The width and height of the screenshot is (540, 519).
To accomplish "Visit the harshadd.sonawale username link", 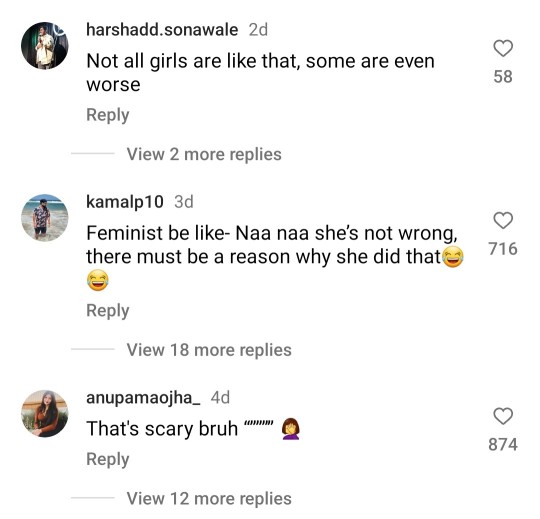I will pyautogui.click(x=162, y=30).
